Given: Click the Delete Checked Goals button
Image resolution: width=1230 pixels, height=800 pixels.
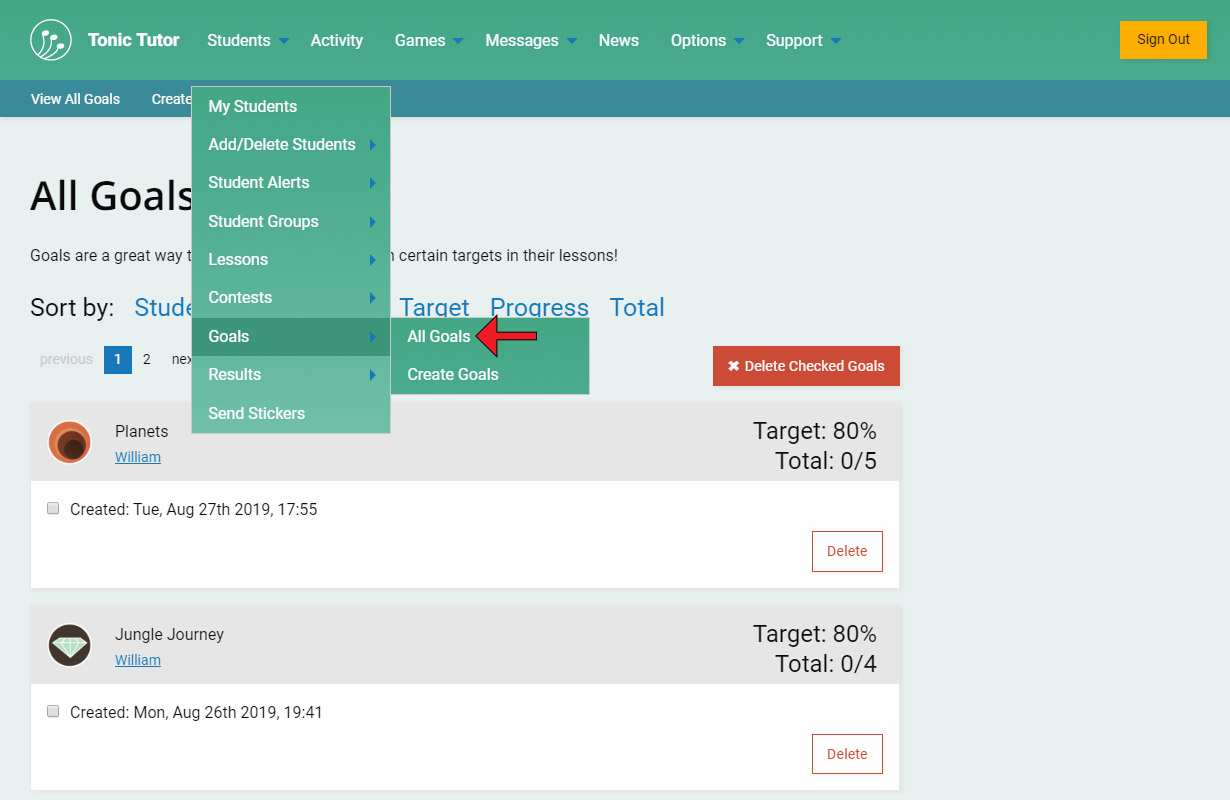Looking at the screenshot, I should click(806, 366).
